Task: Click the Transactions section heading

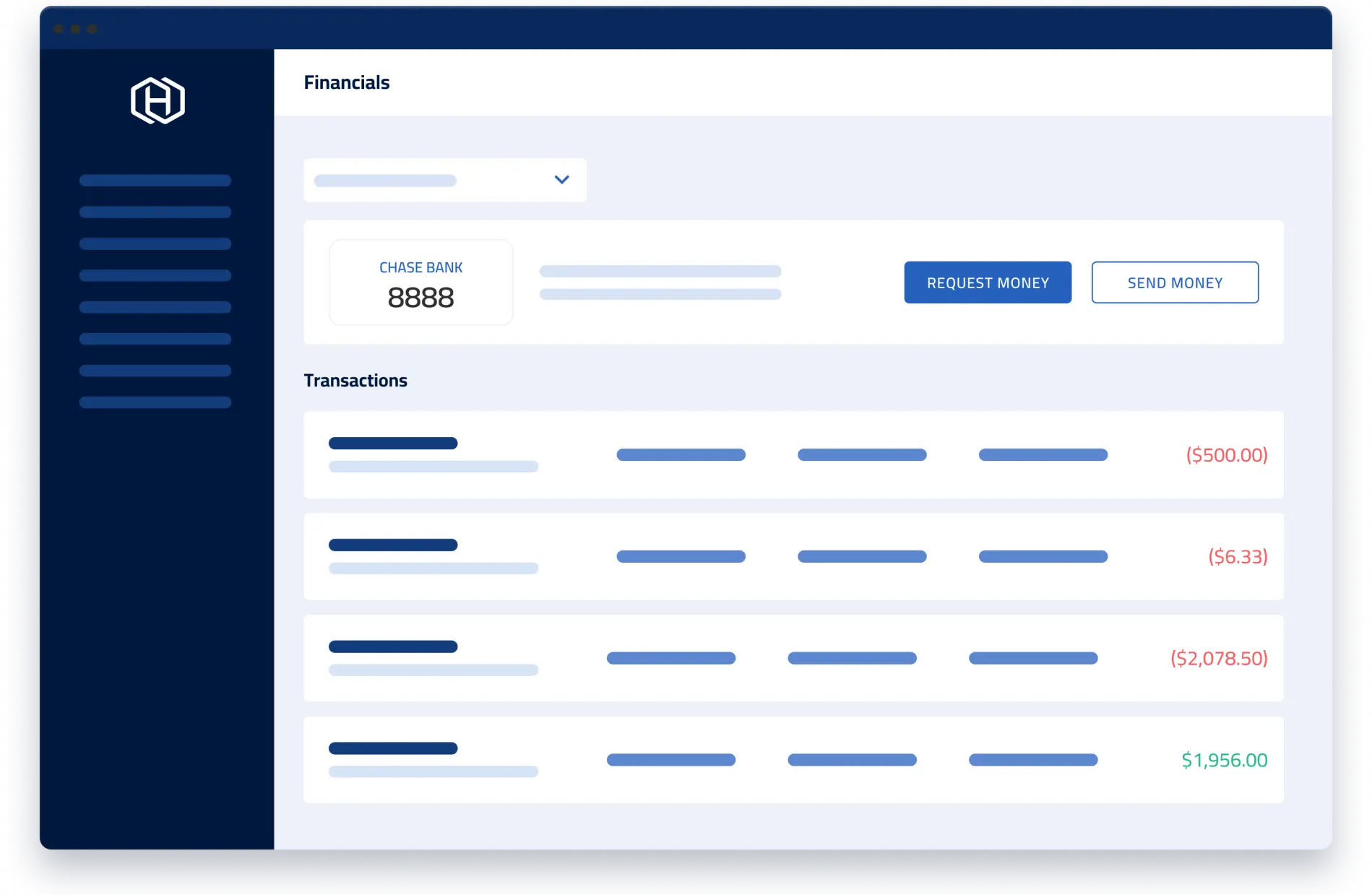Action: click(355, 380)
